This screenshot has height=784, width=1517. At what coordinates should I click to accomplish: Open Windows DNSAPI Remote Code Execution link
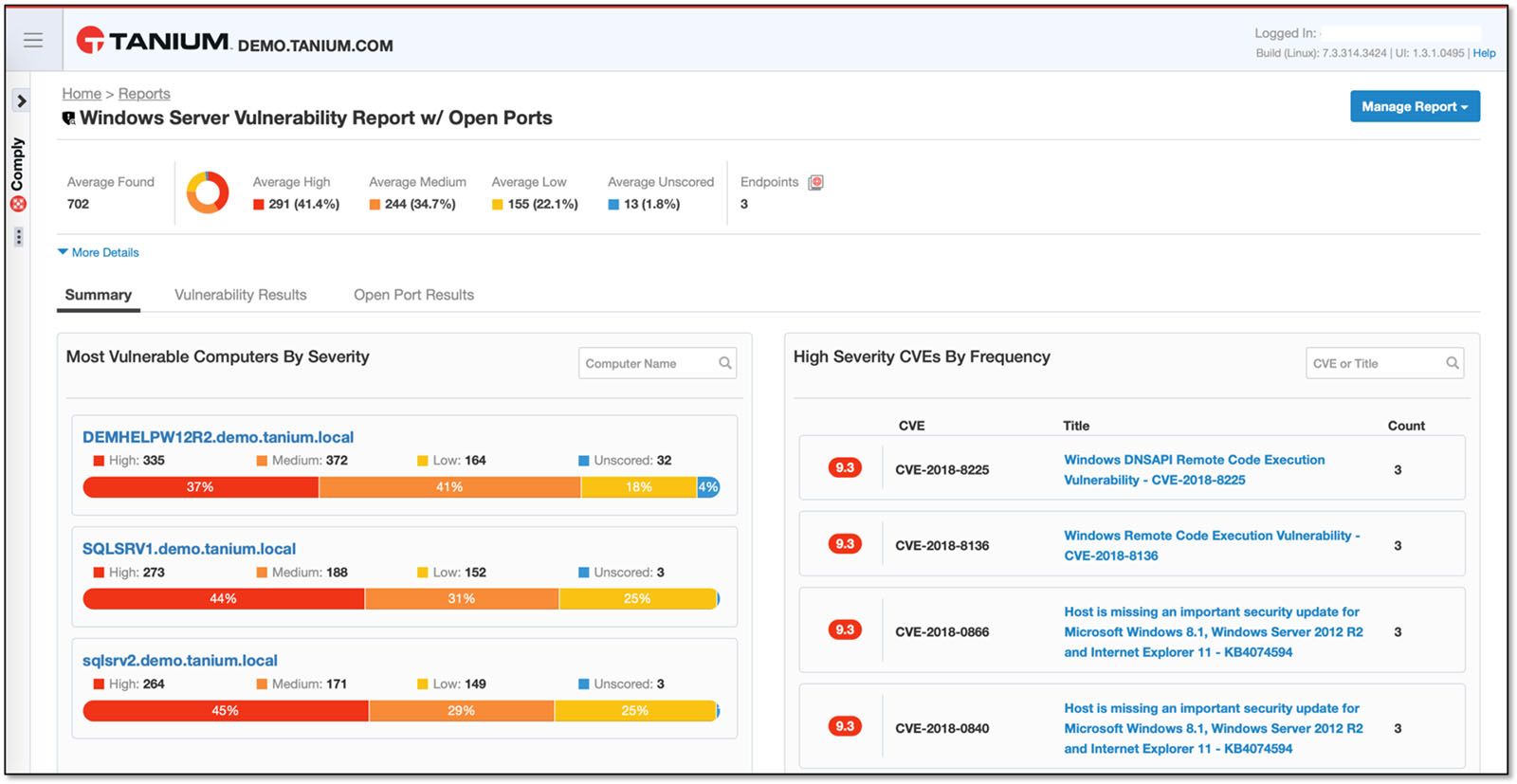coord(1195,469)
